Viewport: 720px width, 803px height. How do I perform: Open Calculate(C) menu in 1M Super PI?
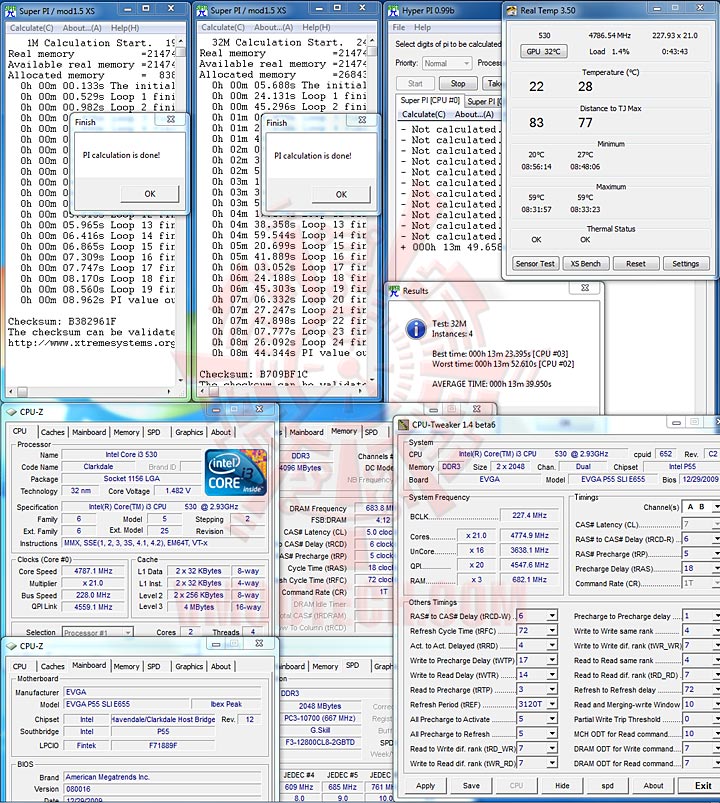[x=31, y=28]
